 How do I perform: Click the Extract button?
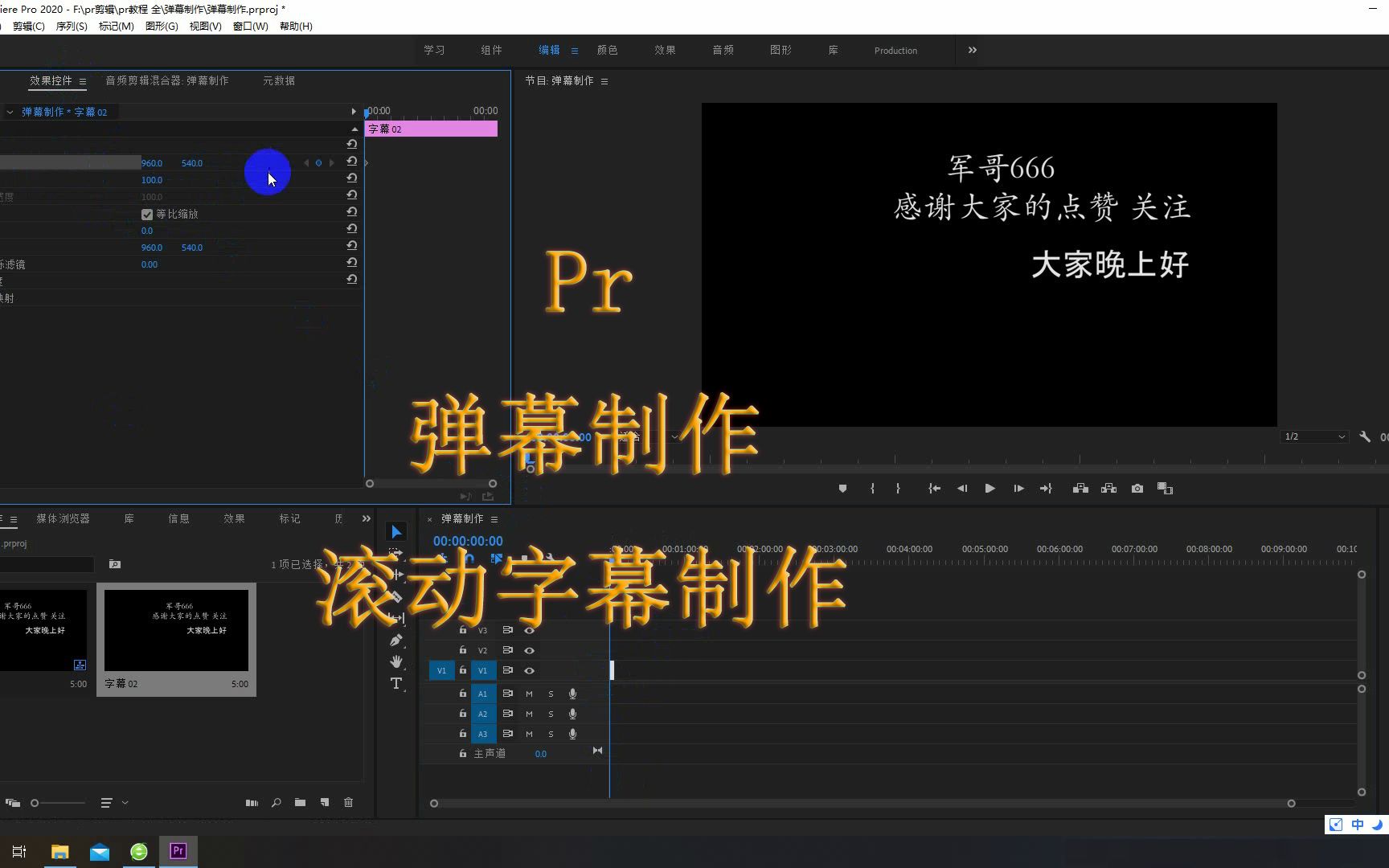(x=1108, y=489)
